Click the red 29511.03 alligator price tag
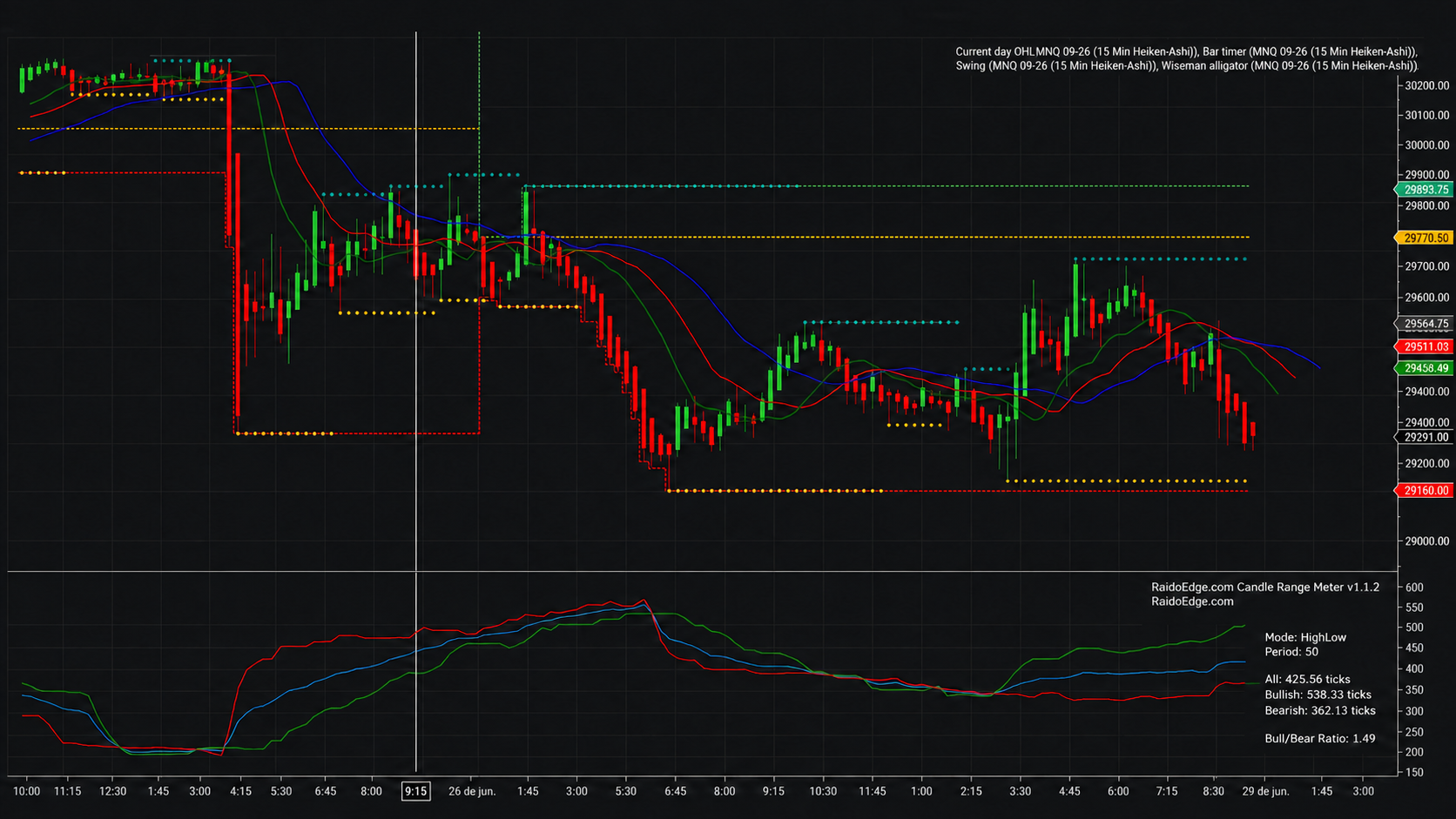Image resolution: width=1456 pixels, height=819 pixels. [1425, 346]
